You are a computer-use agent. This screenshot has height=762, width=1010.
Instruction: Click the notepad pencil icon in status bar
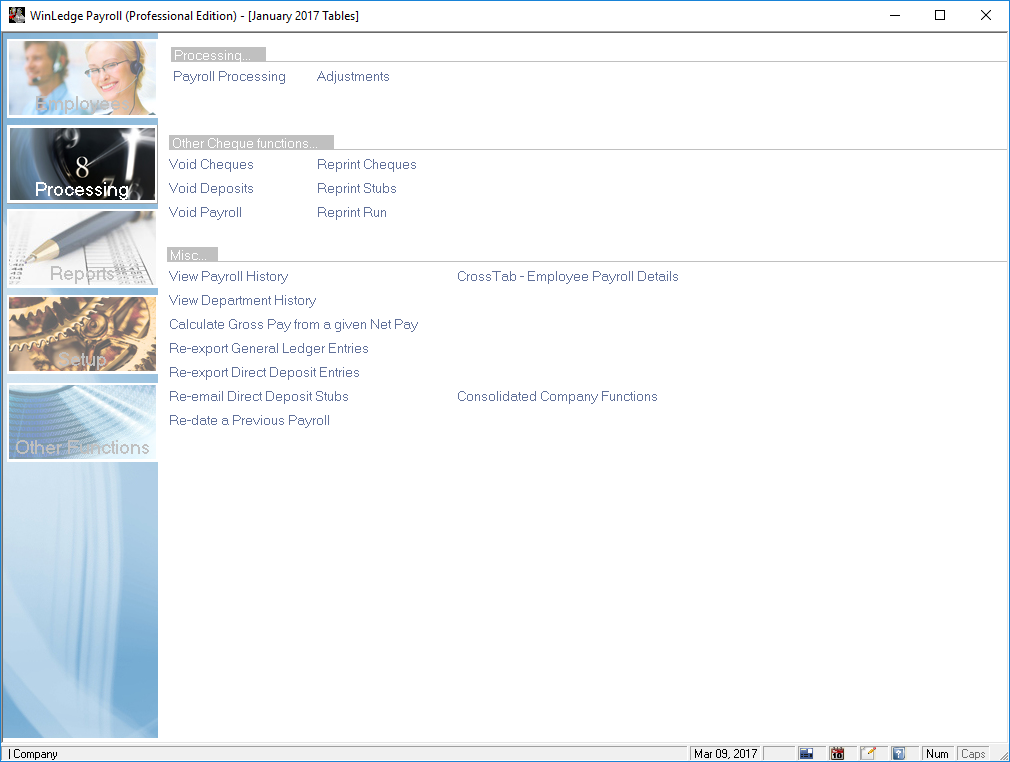868,754
